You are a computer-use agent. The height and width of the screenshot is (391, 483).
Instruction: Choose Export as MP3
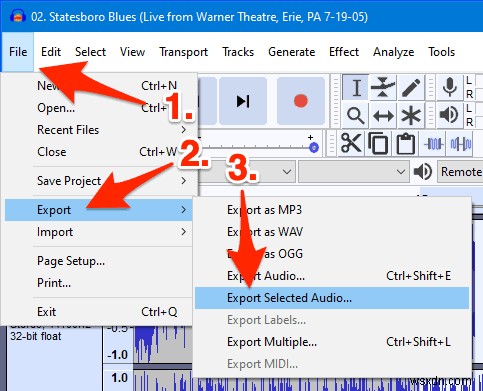[x=332, y=210]
